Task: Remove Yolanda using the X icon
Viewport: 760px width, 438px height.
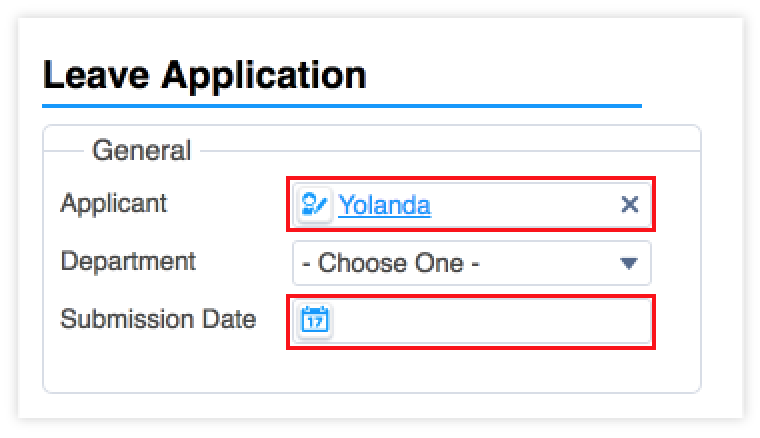Action: 630,204
